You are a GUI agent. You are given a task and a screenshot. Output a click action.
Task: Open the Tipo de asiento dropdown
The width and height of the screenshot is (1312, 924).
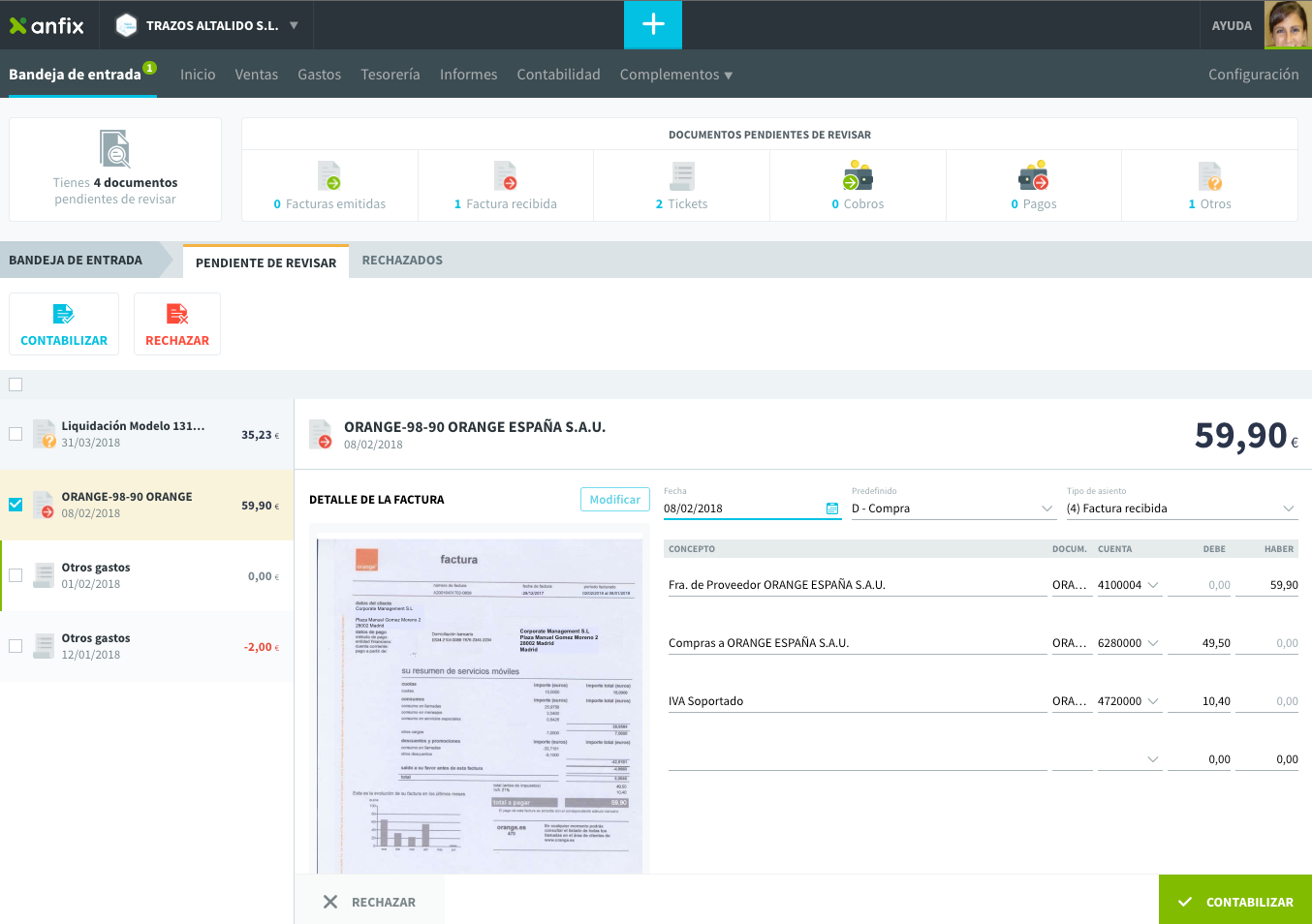click(1181, 508)
